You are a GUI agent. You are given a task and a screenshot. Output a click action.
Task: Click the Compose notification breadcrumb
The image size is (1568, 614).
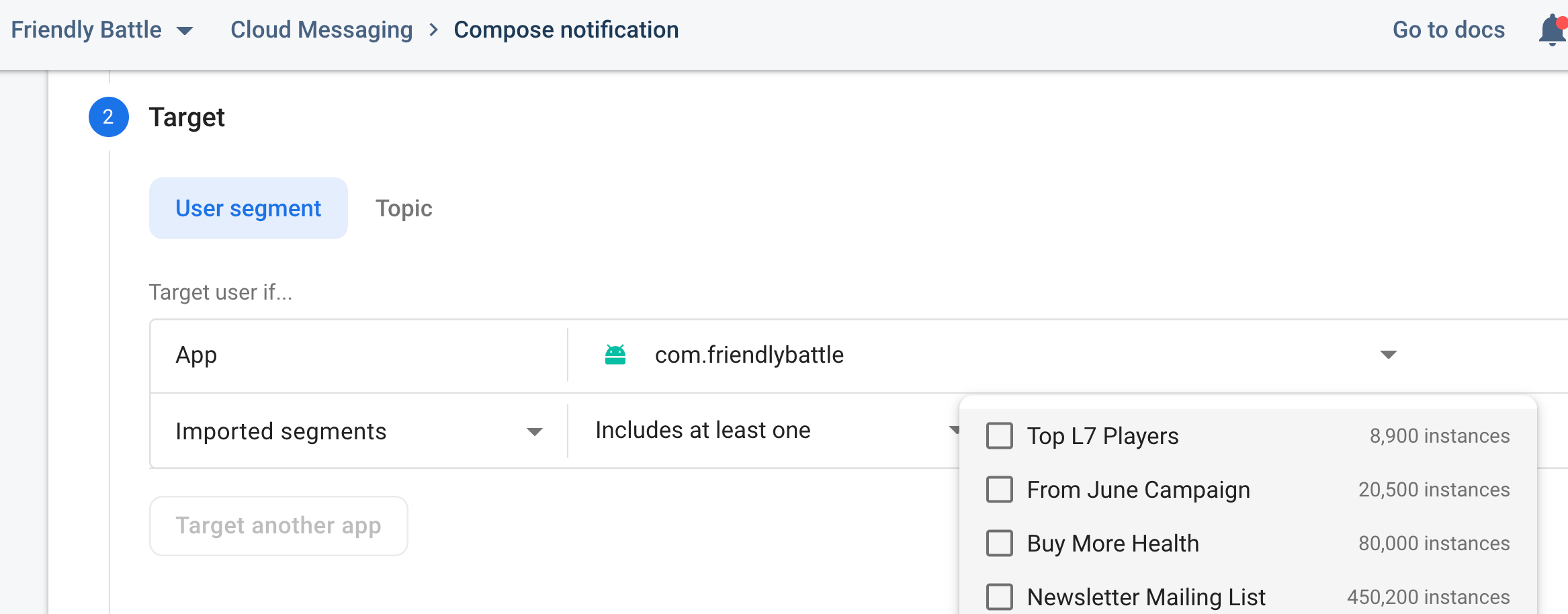coord(566,30)
